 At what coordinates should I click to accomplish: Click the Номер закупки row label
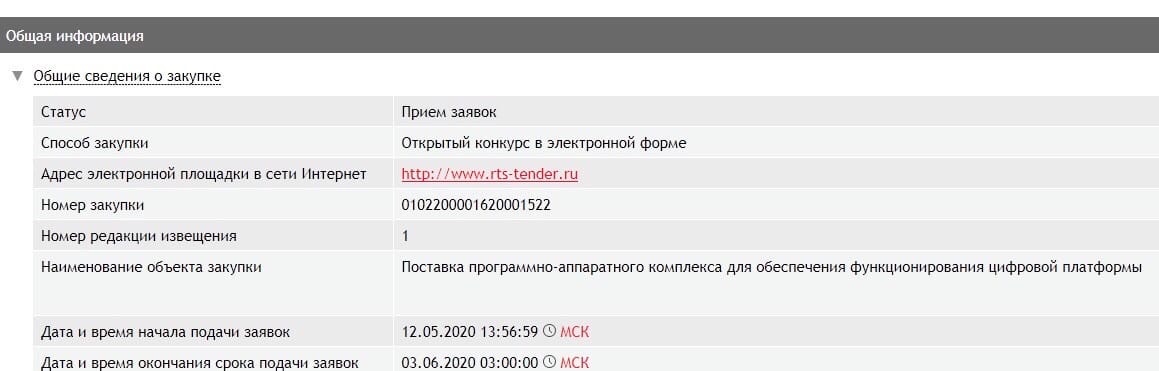pos(92,205)
